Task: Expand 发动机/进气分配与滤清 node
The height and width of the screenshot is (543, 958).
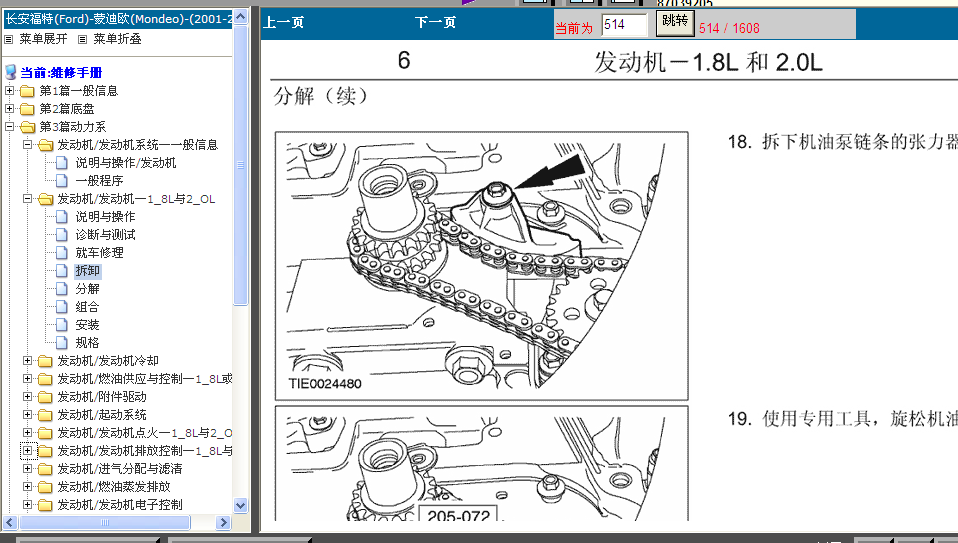Action: pos(27,469)
